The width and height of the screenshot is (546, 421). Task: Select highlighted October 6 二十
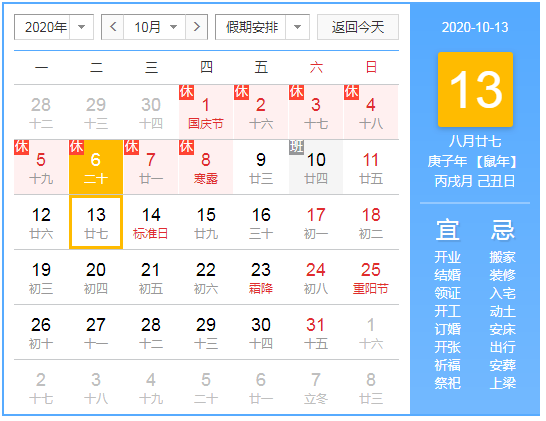point(96,167)
